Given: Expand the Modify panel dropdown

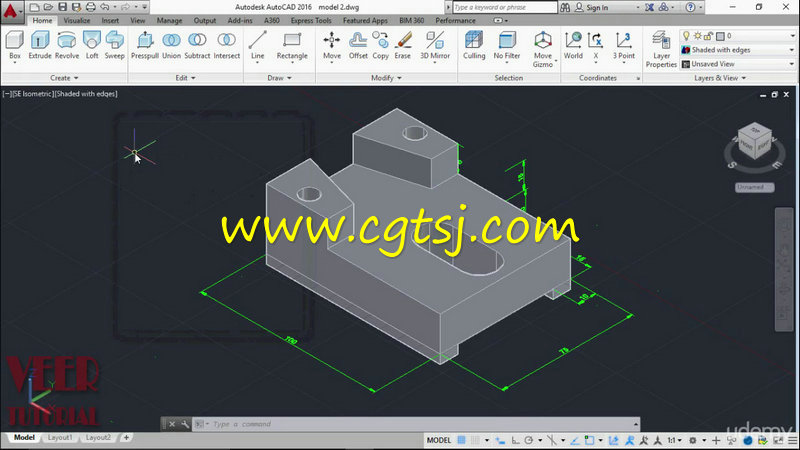Looking at the screenshot, I should pos(386,78).
